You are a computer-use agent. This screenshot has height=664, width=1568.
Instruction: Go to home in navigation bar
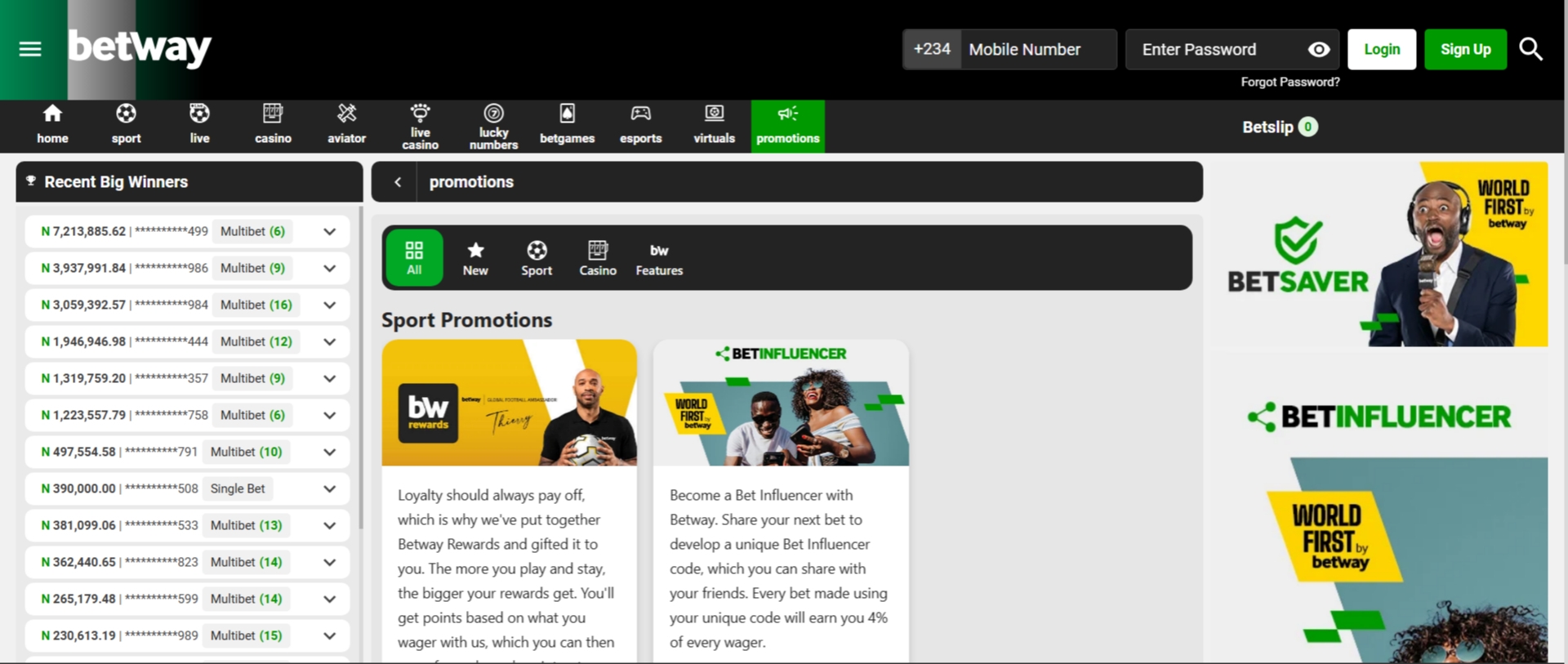(x=52, y=126)
